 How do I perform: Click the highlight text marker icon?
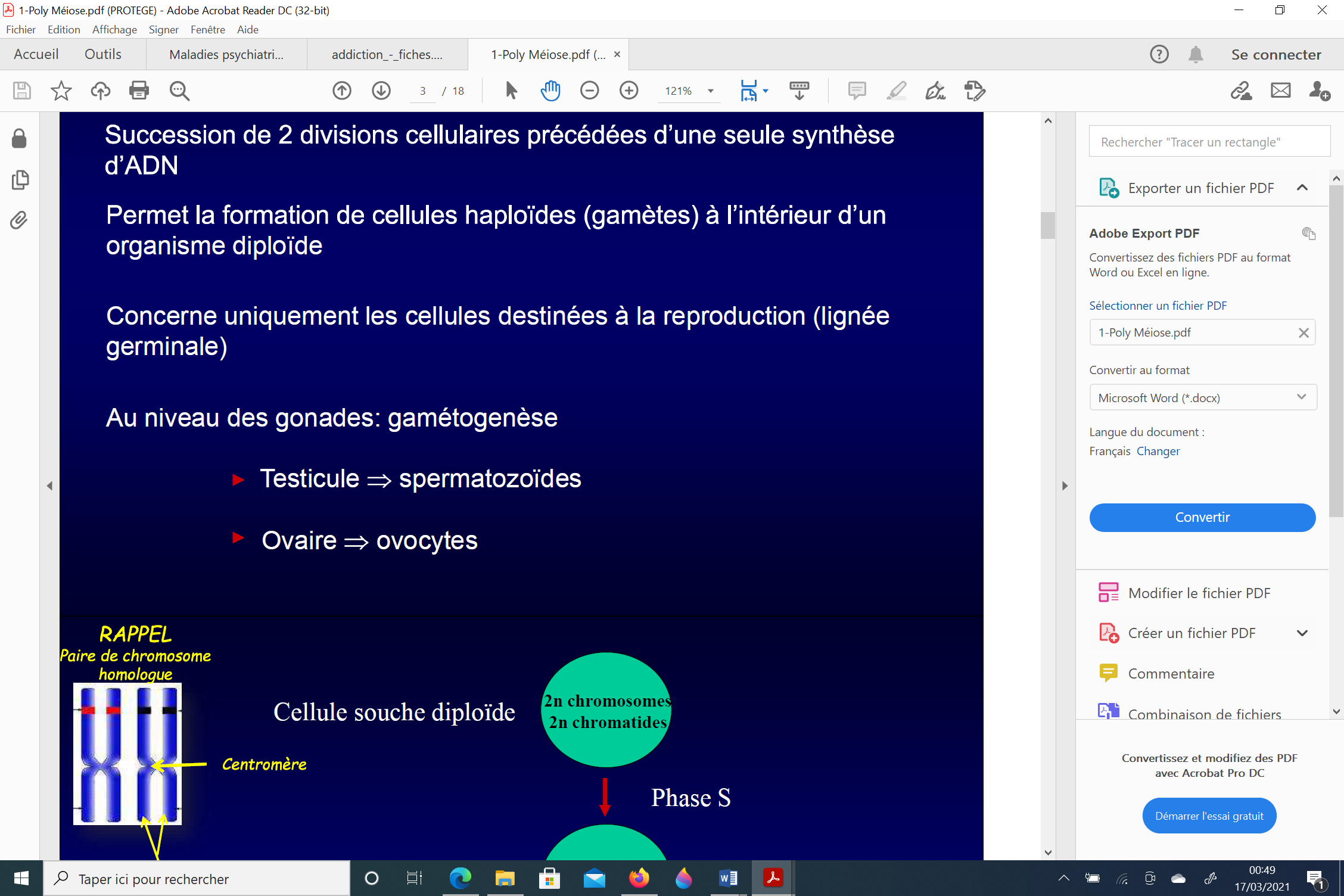(896, 91)
